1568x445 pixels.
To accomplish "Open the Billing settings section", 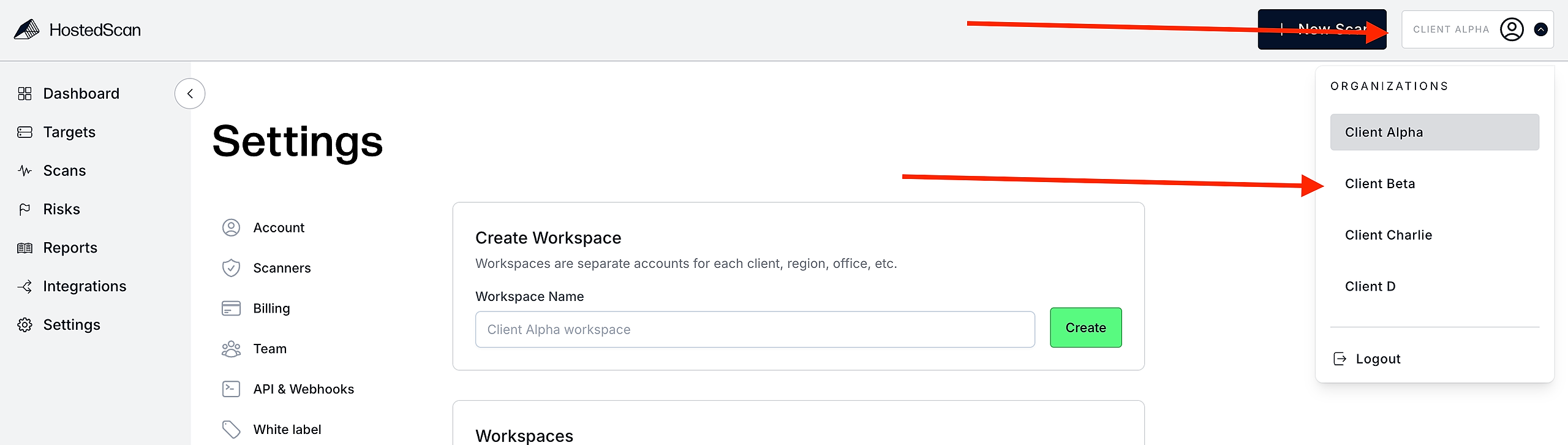I will pyautogui.click(x=271, y=308).
